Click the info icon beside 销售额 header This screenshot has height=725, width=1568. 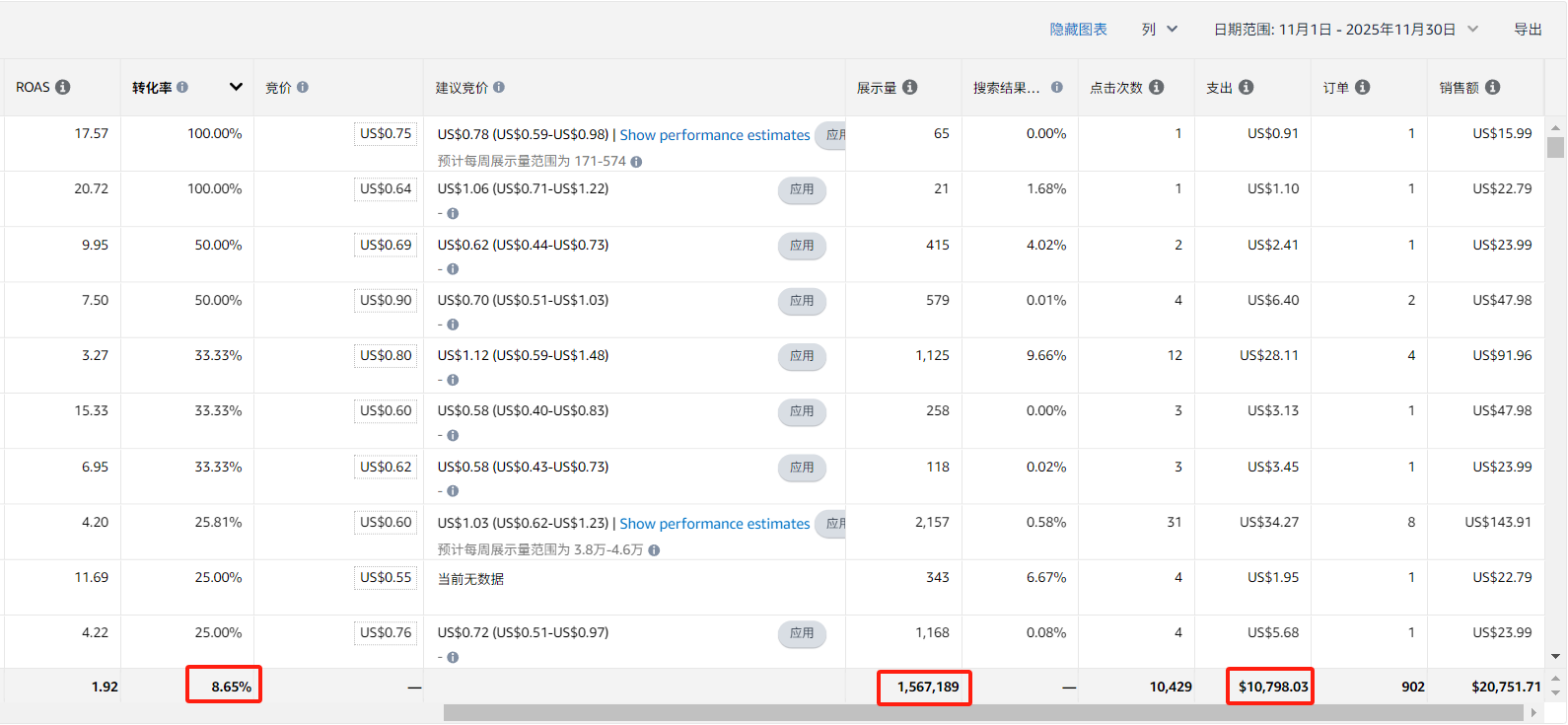(1493, 87)
